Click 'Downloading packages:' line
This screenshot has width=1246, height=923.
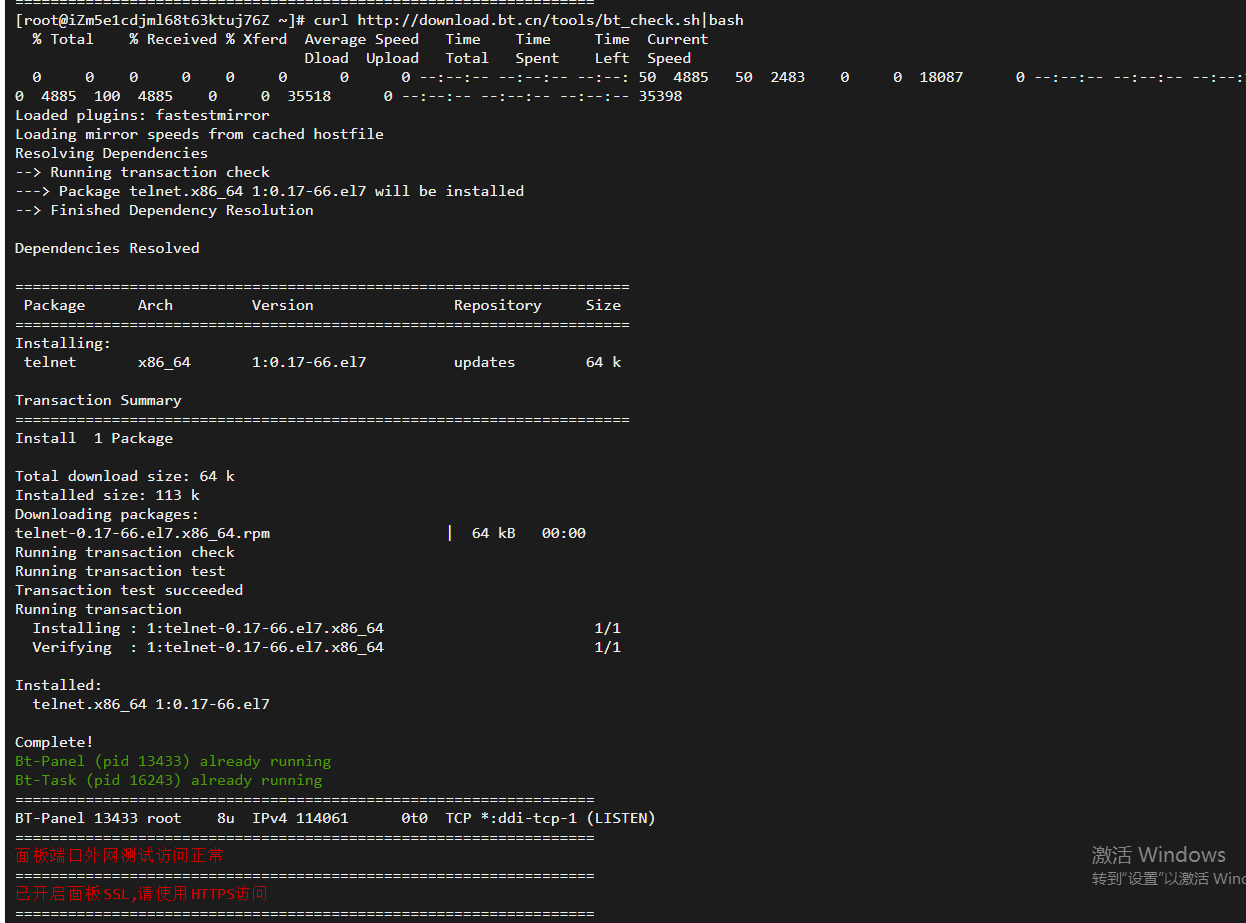pos(107,514)
